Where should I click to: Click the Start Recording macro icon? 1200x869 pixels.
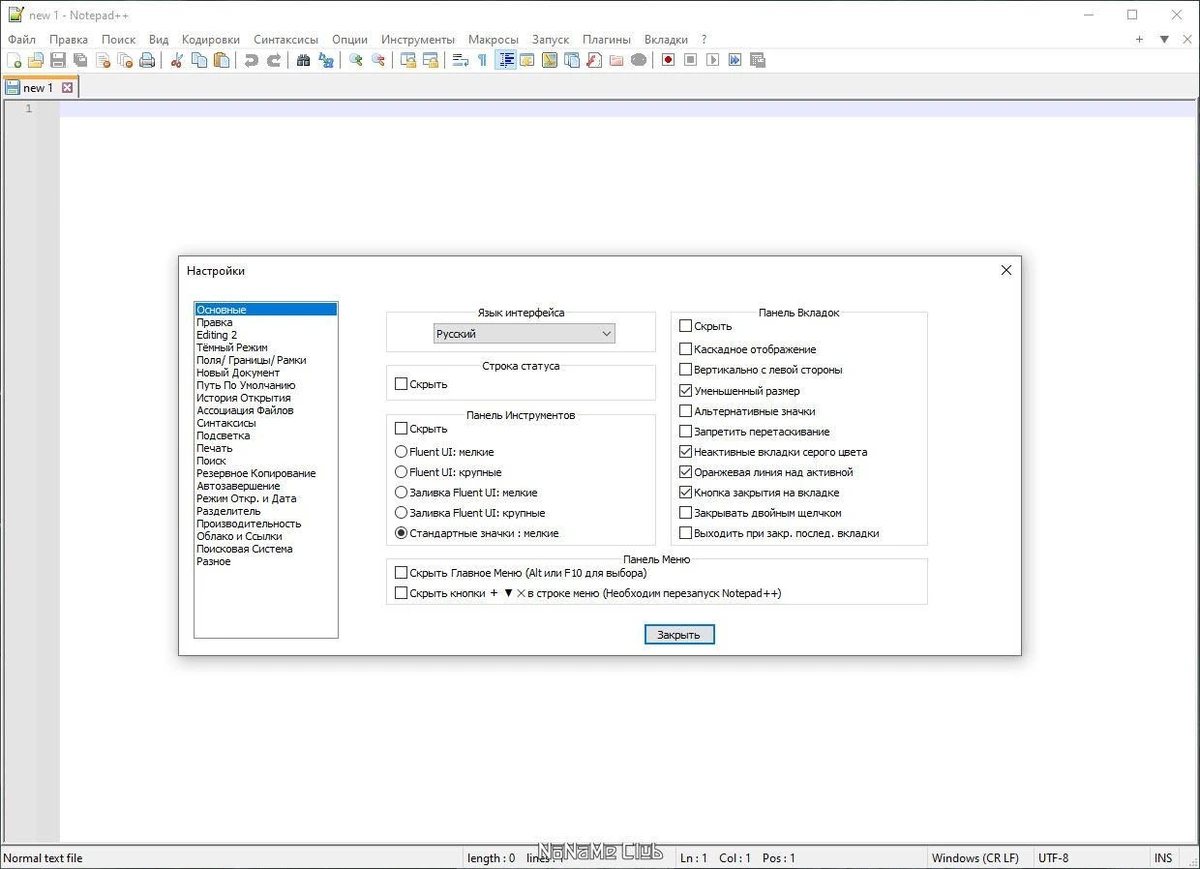667,60
